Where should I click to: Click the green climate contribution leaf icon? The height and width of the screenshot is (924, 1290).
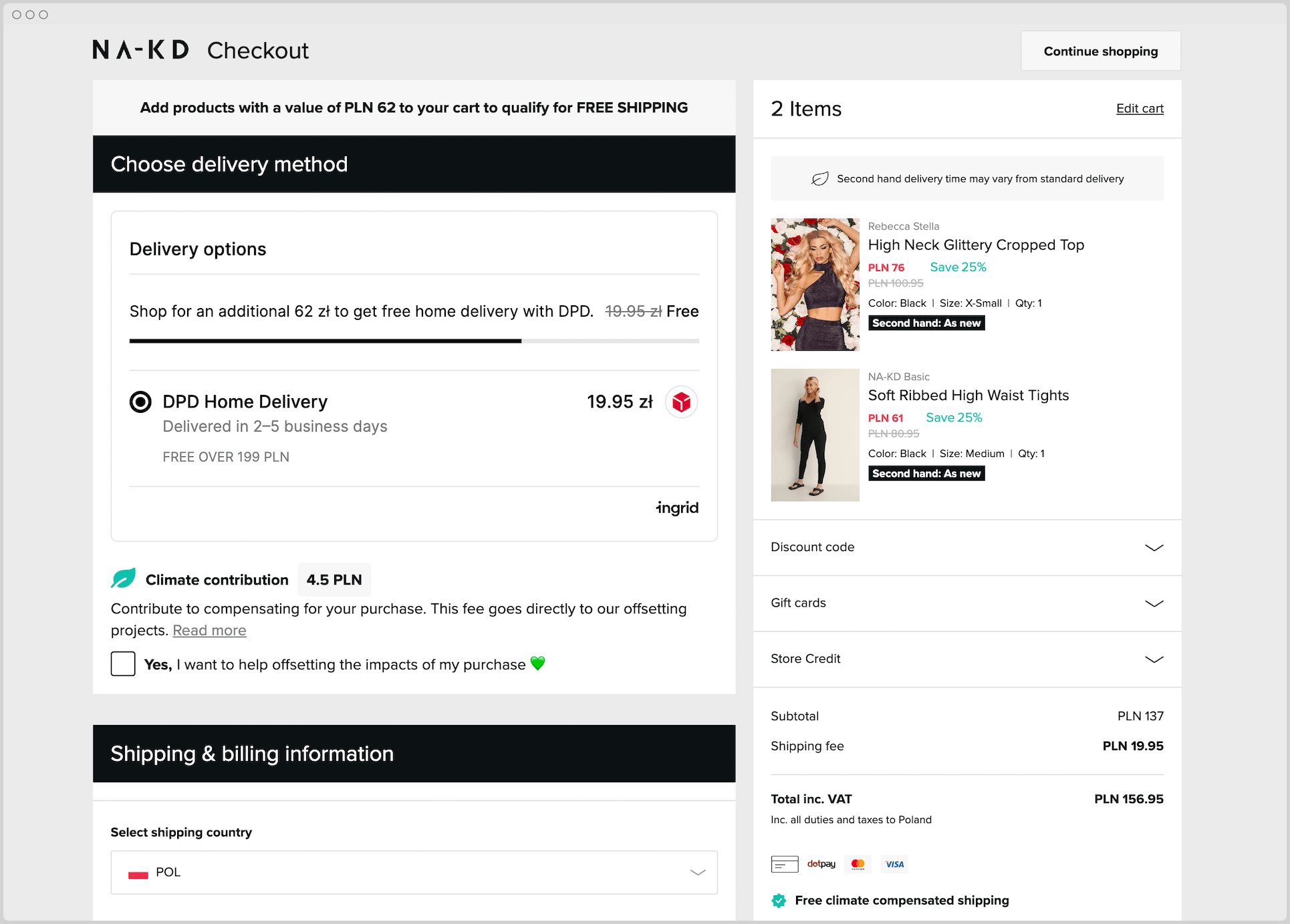pos(123,579)
